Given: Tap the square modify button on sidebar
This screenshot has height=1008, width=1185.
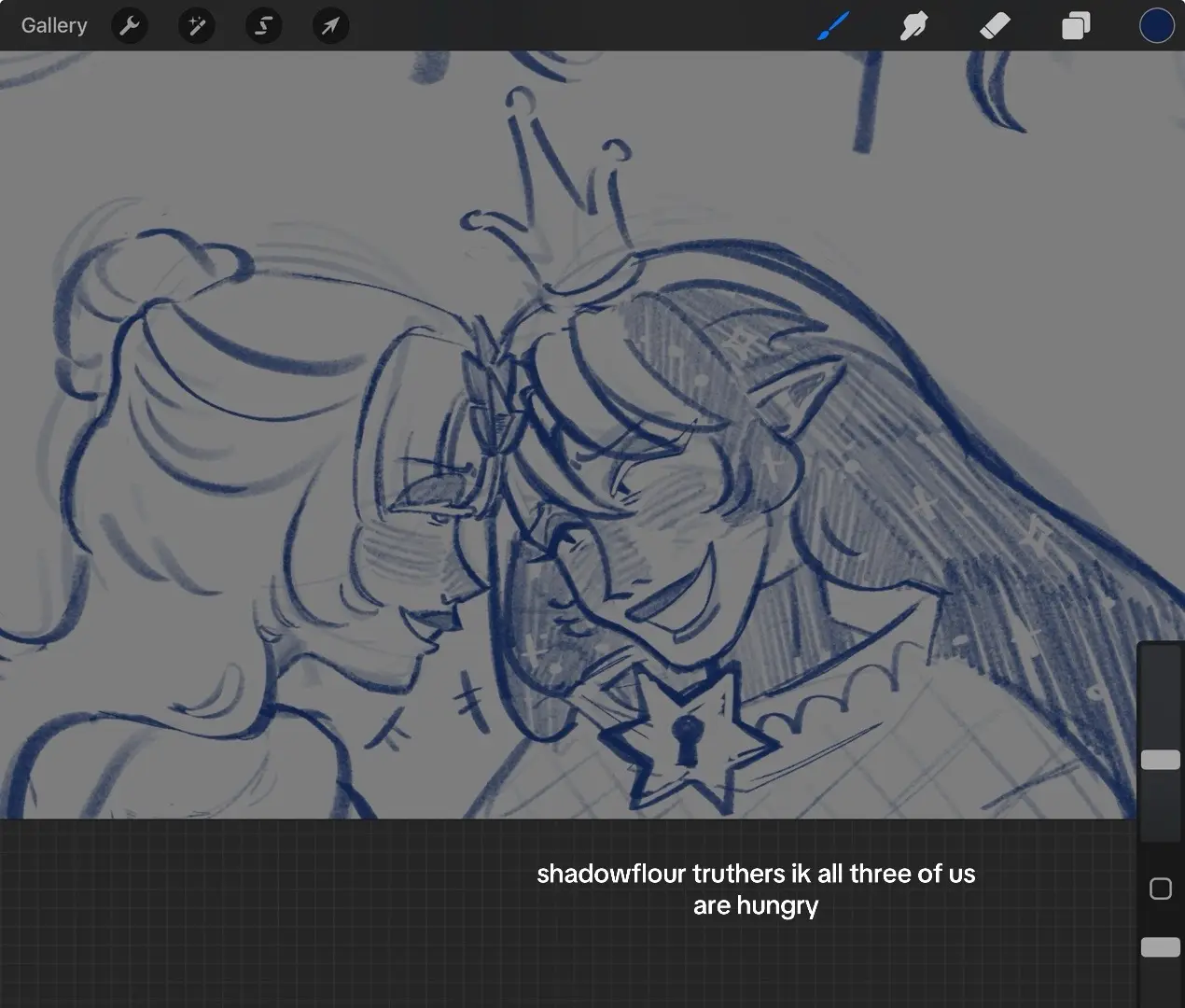Looking at the screenshot, I should tap(1161, 889).
